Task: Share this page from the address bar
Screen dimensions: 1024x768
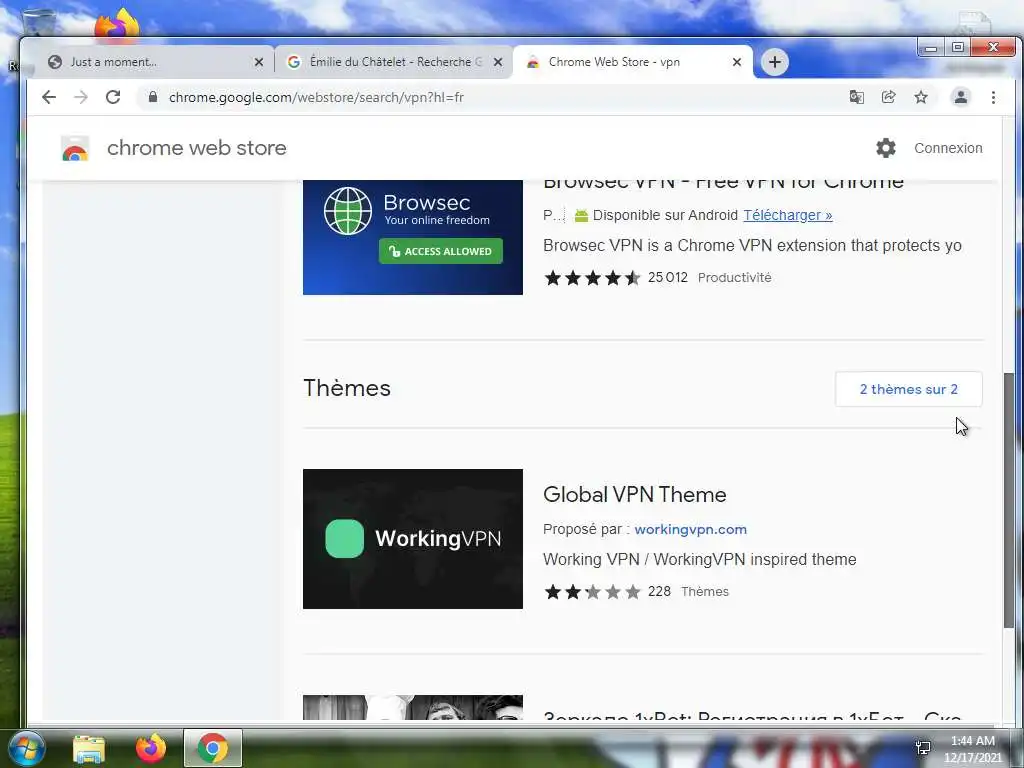Action: click(888, 97)
